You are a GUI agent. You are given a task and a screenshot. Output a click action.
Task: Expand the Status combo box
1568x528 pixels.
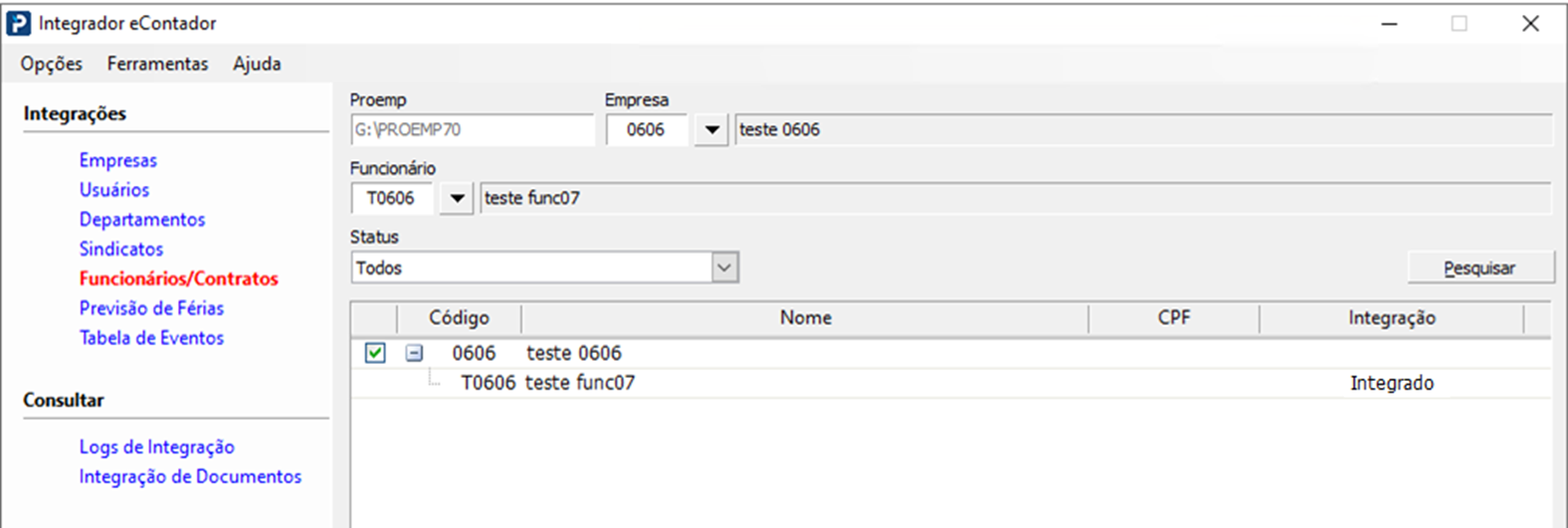(724, 267)
